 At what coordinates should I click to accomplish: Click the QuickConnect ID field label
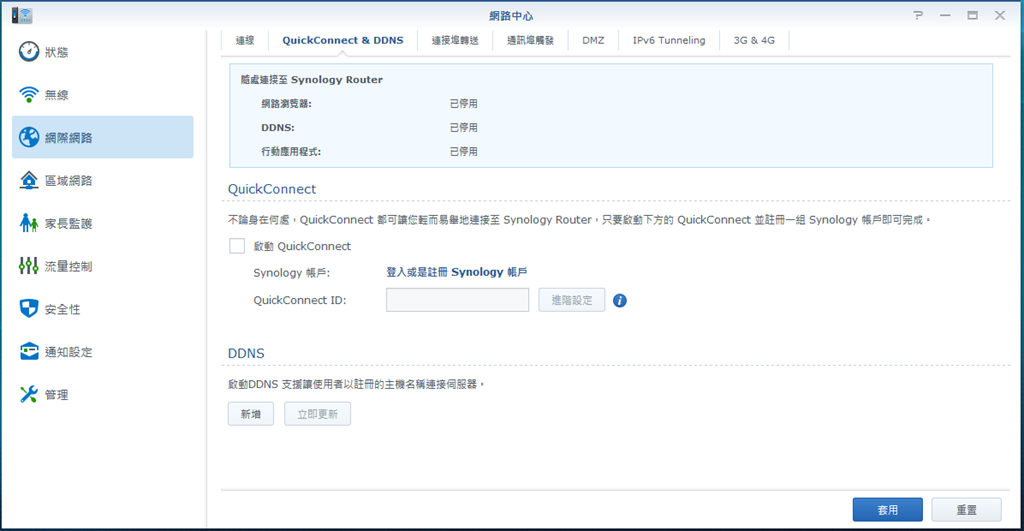300,300
